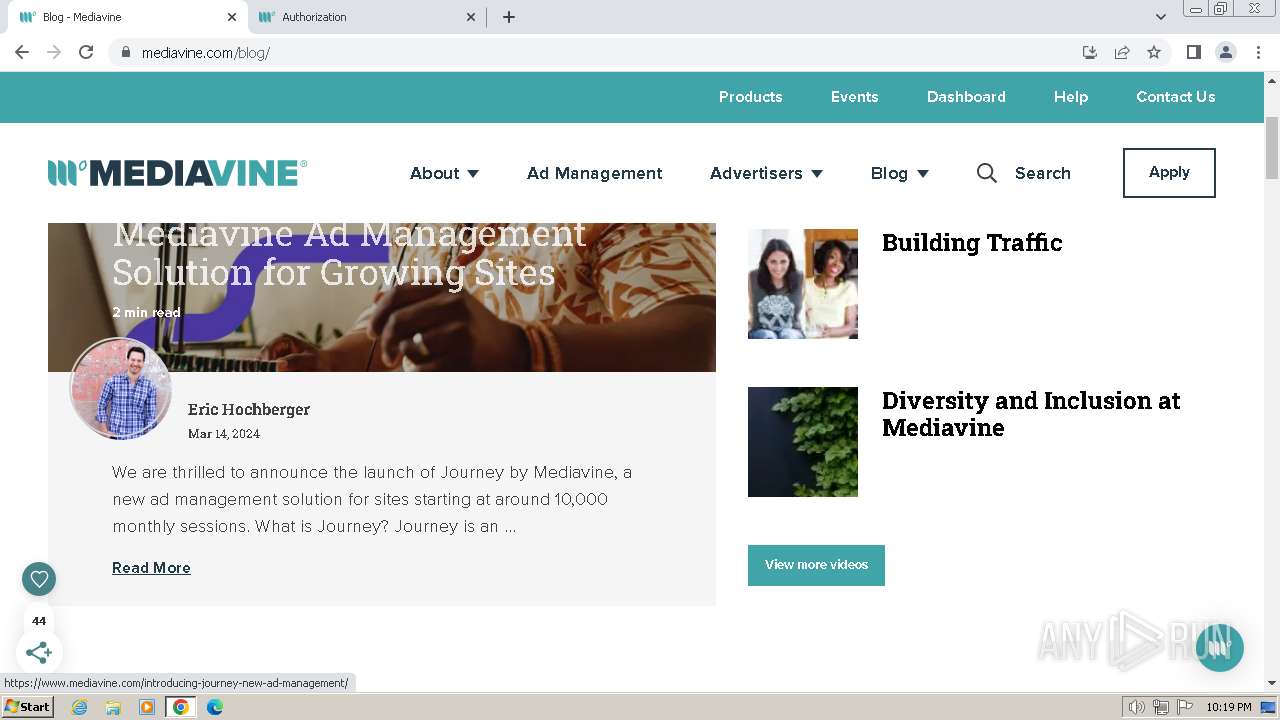Click the Apply button
Viewport: 1280px width, 720px height.
[1169, 173]
